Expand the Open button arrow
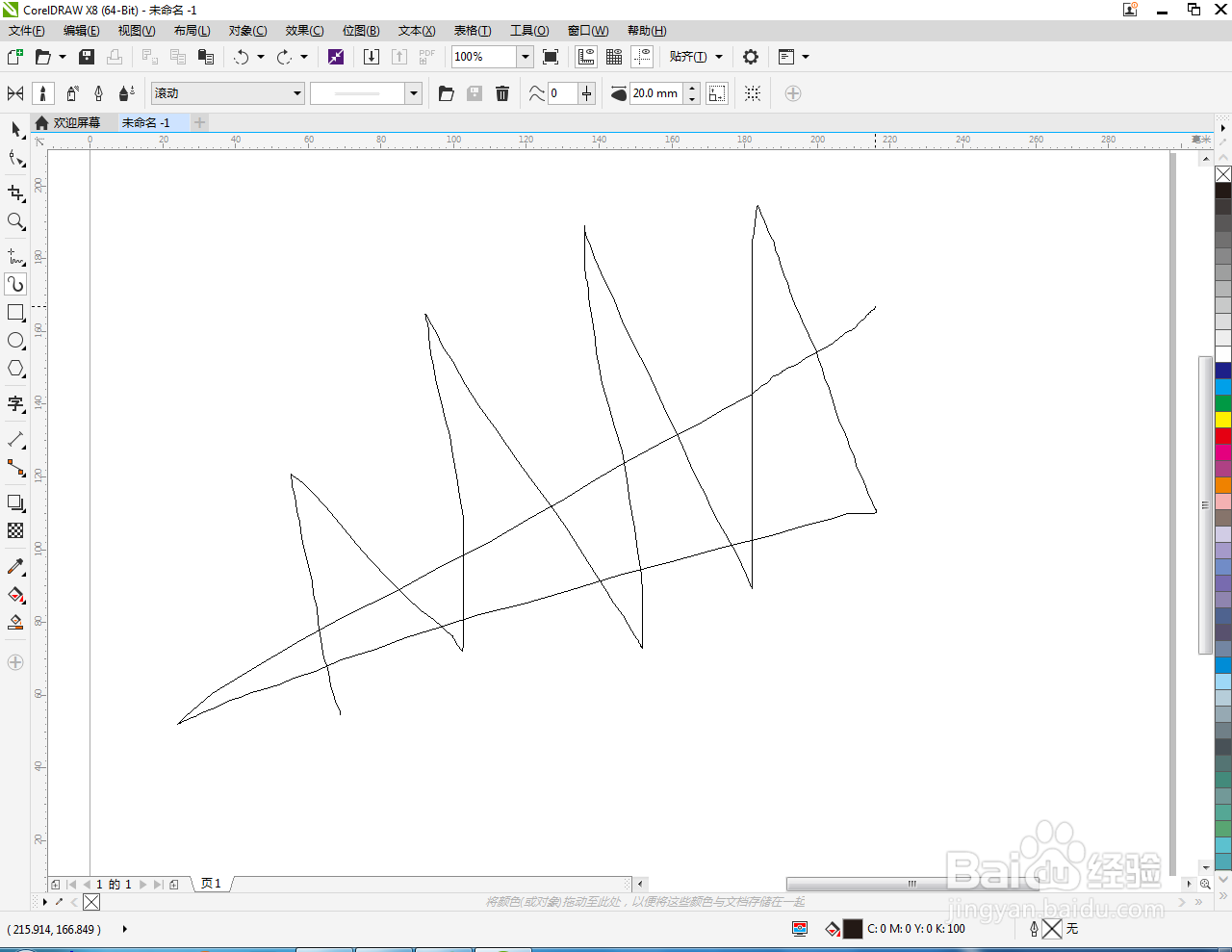Viewport: 1232px width, 952px height. (x=63, y=57)
